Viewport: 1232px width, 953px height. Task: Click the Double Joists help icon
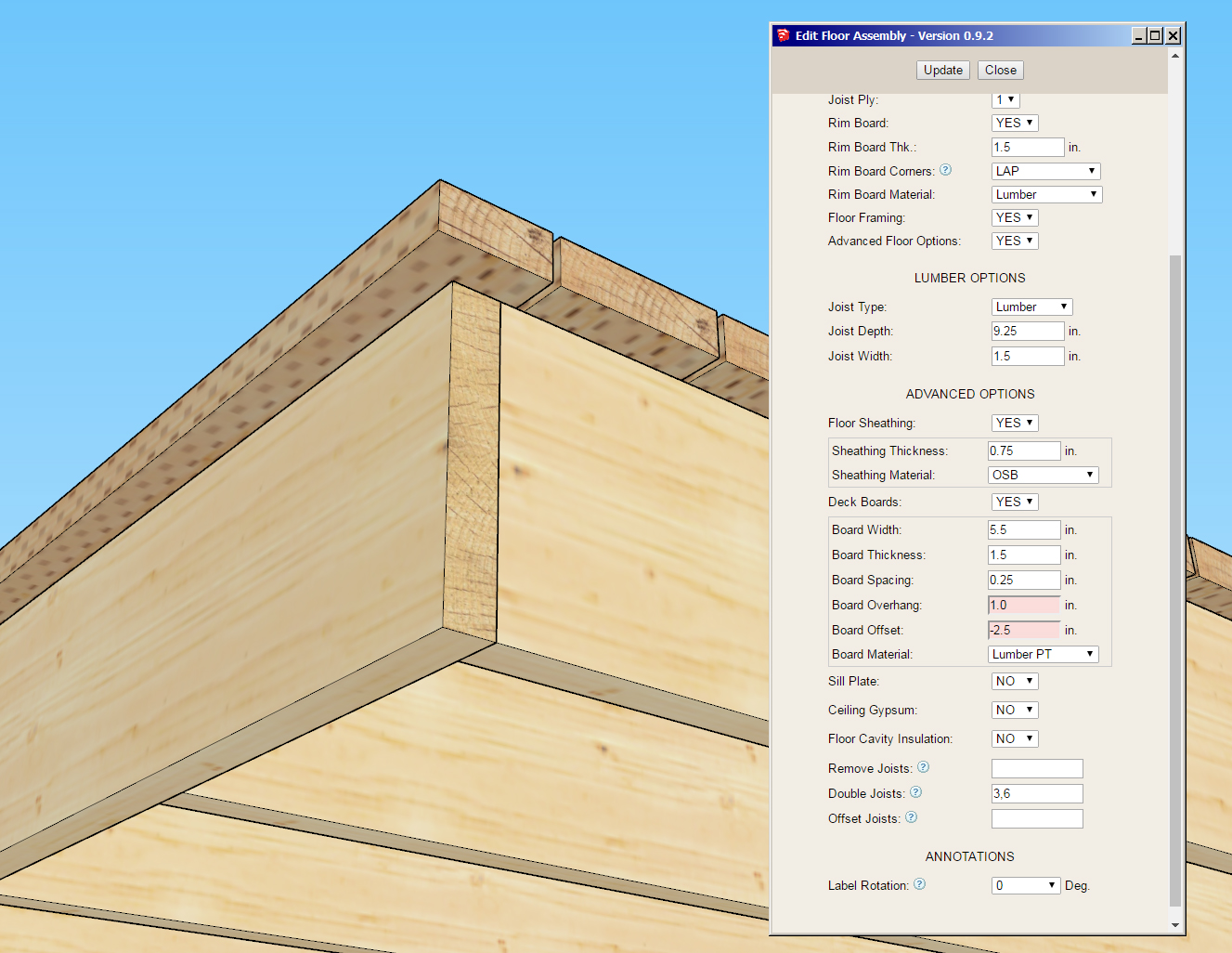pos(915,792)
